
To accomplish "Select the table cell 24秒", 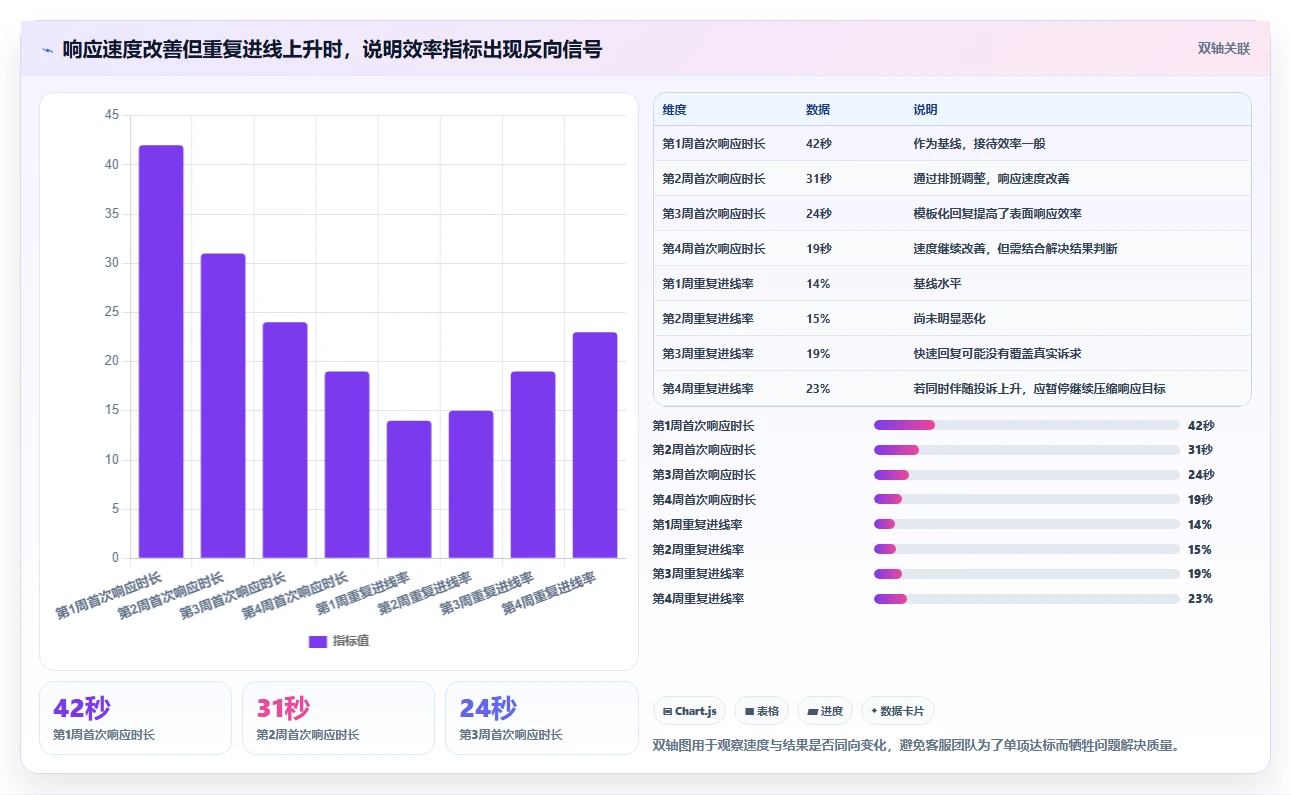I will pos(818,214).
